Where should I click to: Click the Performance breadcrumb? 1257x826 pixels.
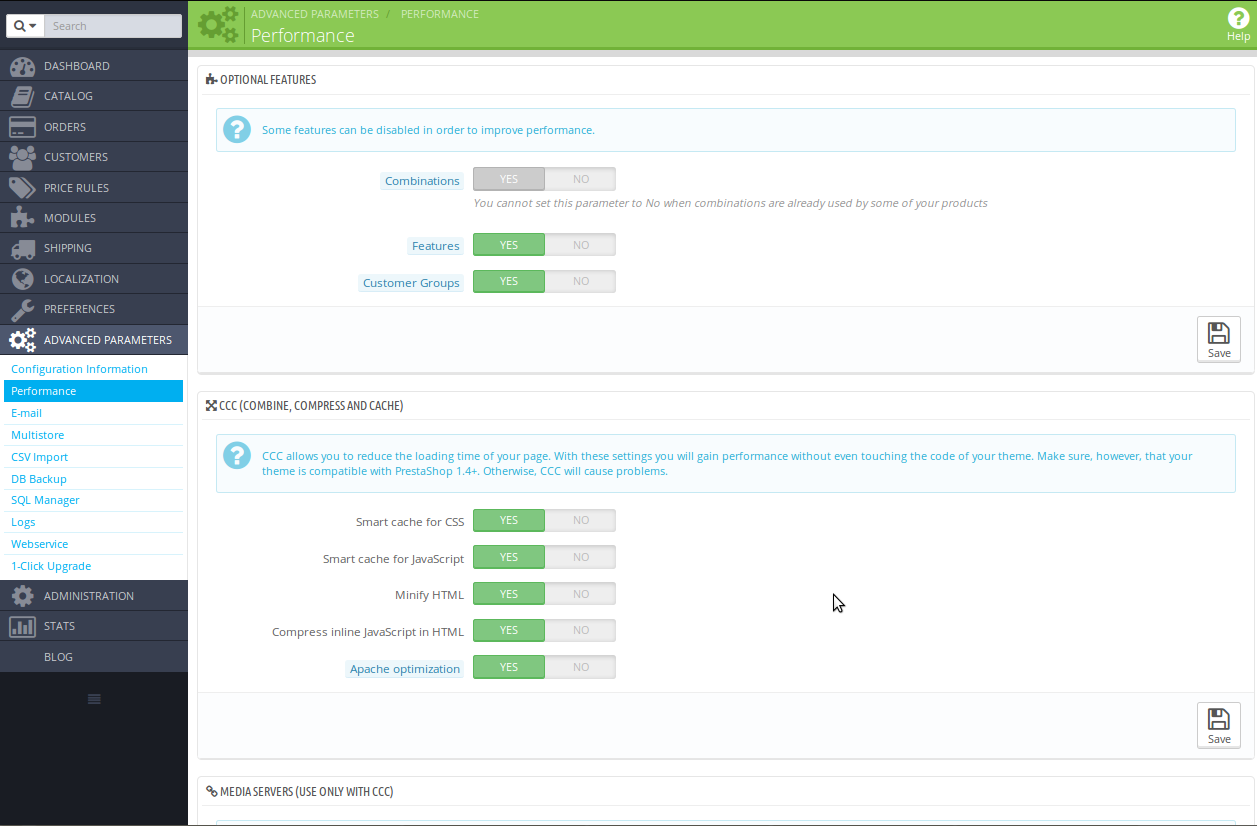(x=440, y=14)
